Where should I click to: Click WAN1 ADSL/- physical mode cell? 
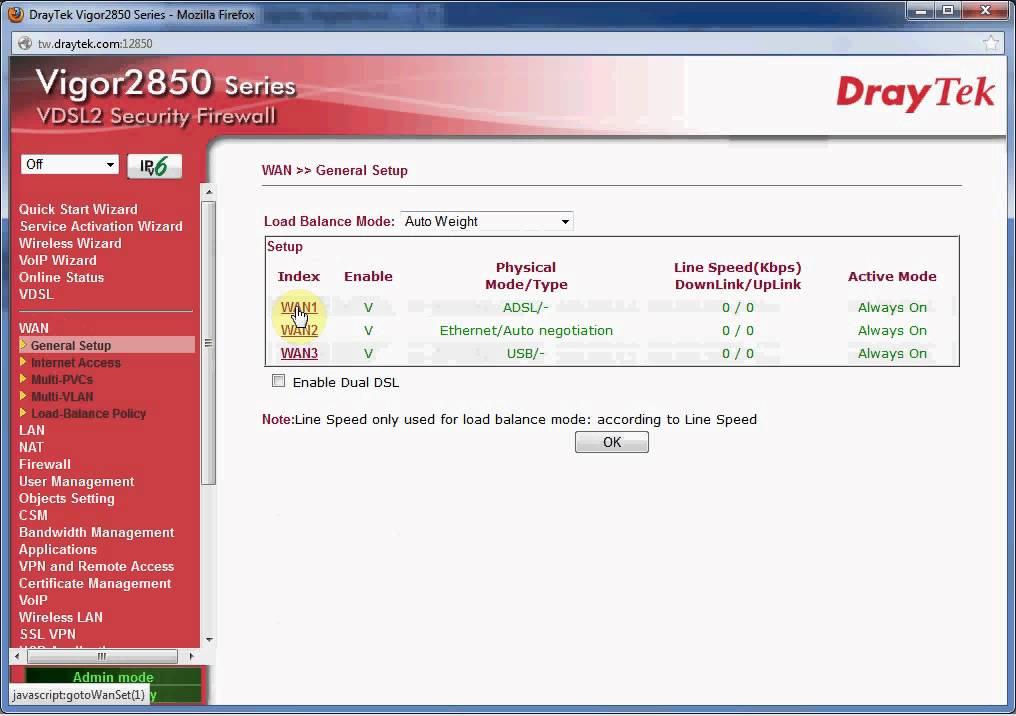pos(525,307)
